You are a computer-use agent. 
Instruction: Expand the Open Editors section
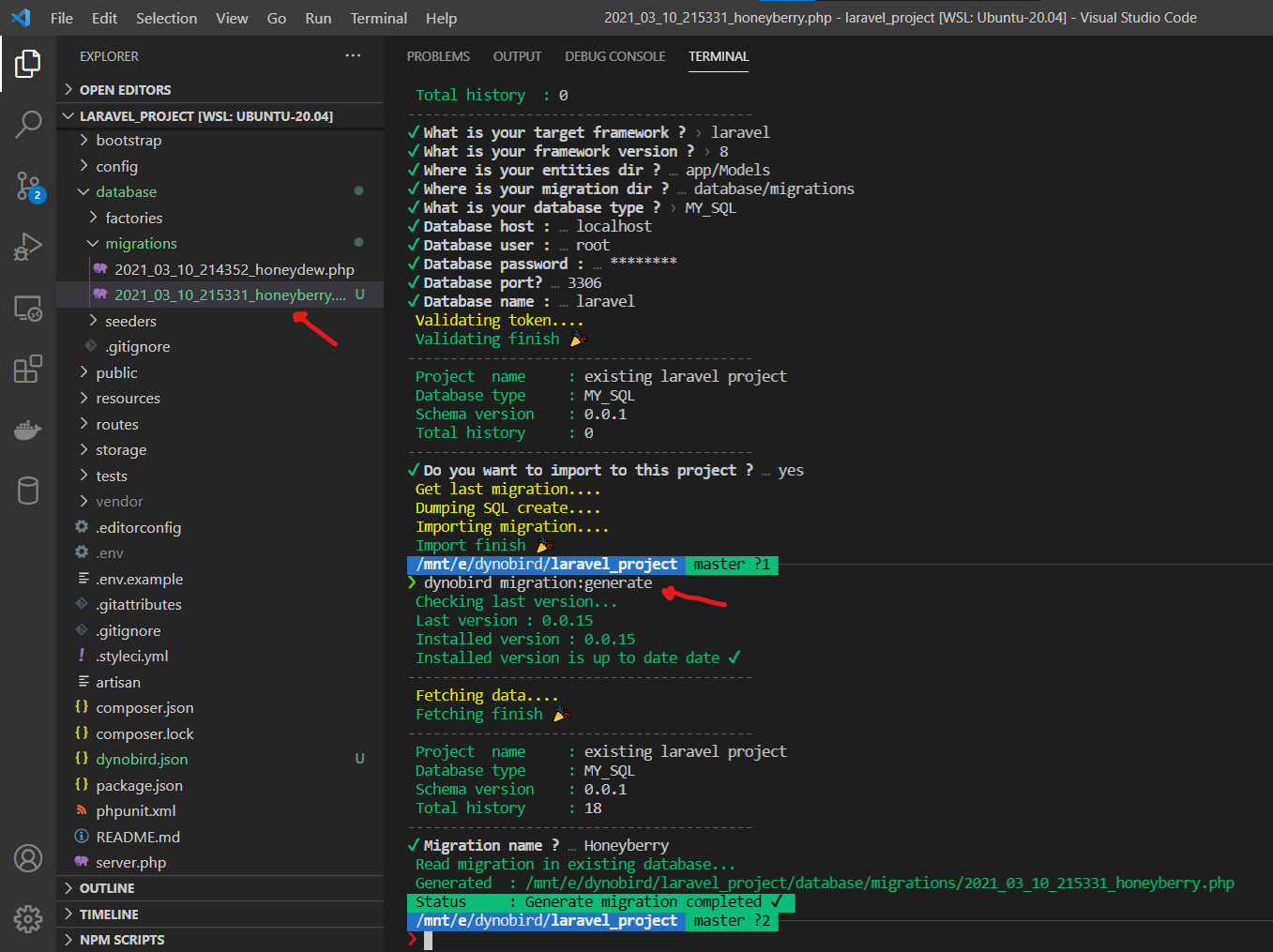[x=220, y=90]
